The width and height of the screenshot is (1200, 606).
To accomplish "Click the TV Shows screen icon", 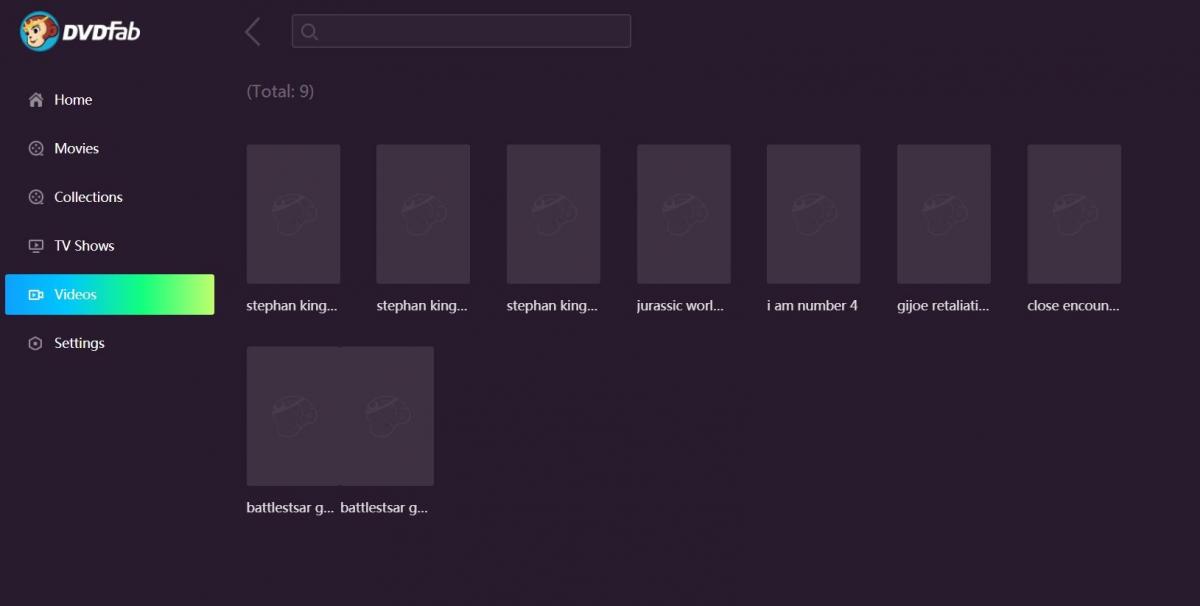I will pos(36,246).
